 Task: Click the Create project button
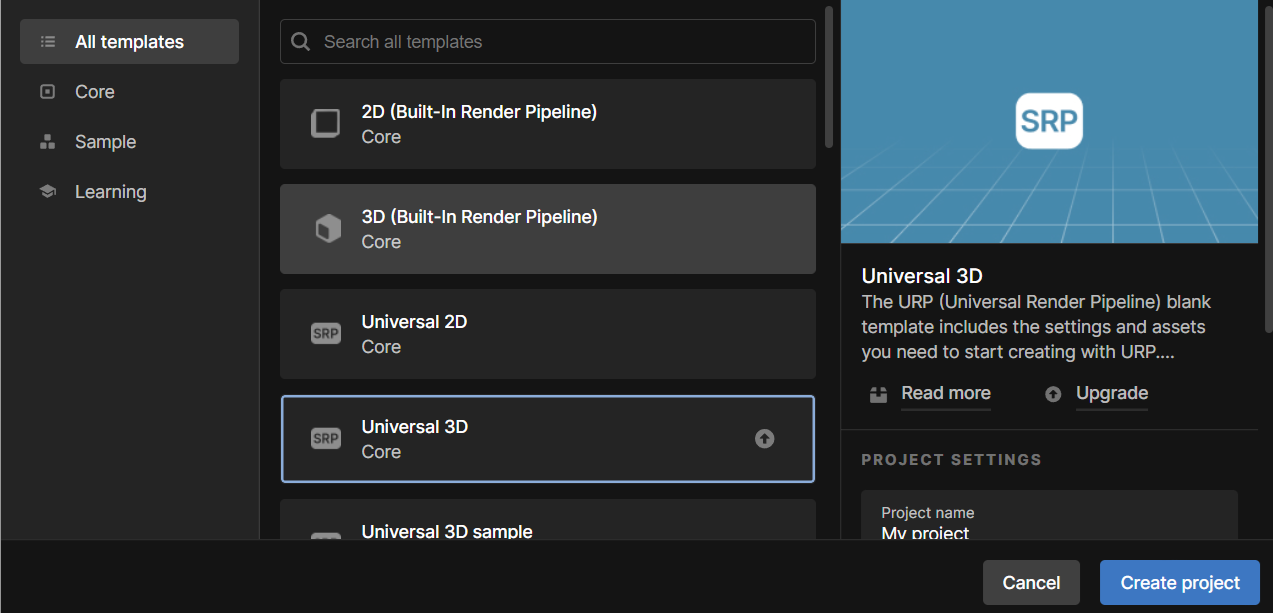1180,582
